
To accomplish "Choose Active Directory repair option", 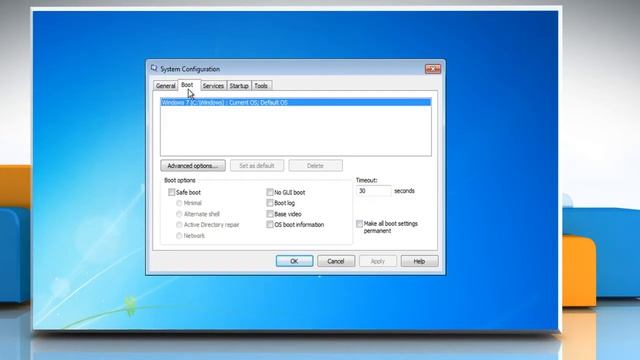I will tap(179, 224).
